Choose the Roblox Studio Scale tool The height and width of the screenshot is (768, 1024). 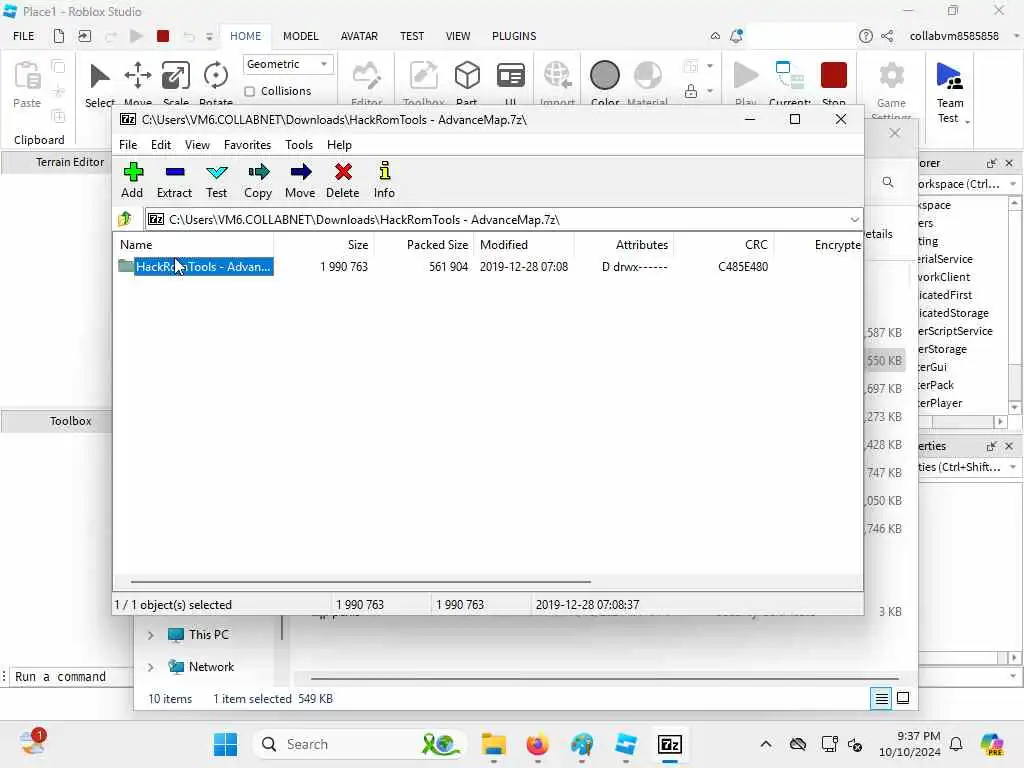click(x=176, y=84)
